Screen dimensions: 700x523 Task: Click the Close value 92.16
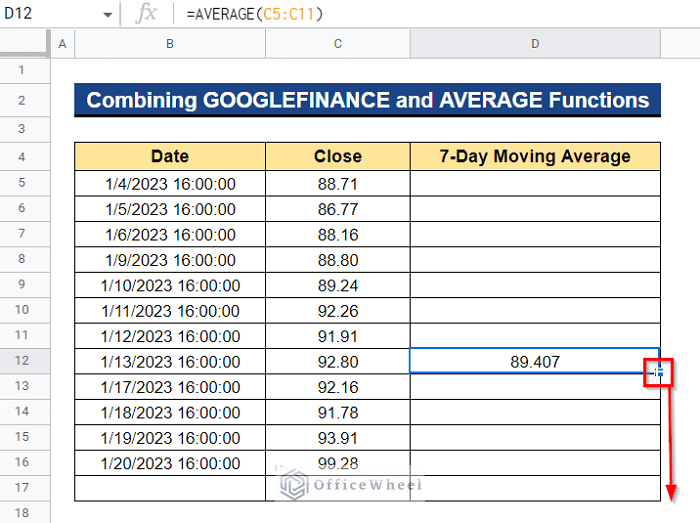point(338,387)
